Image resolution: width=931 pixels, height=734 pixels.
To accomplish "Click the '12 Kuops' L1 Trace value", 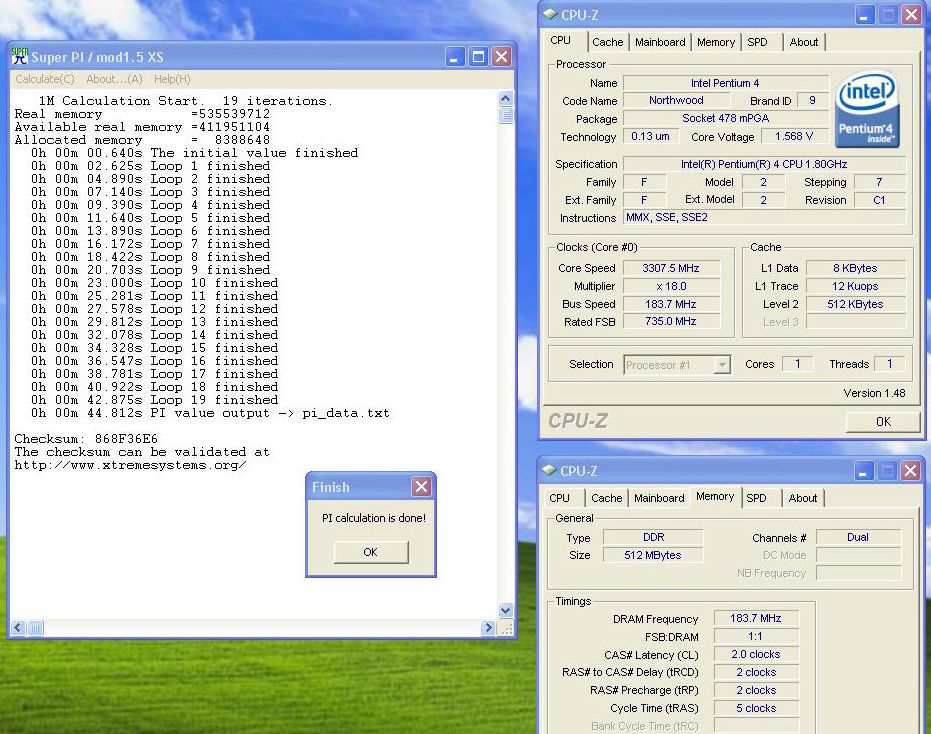I will point(856,286).
